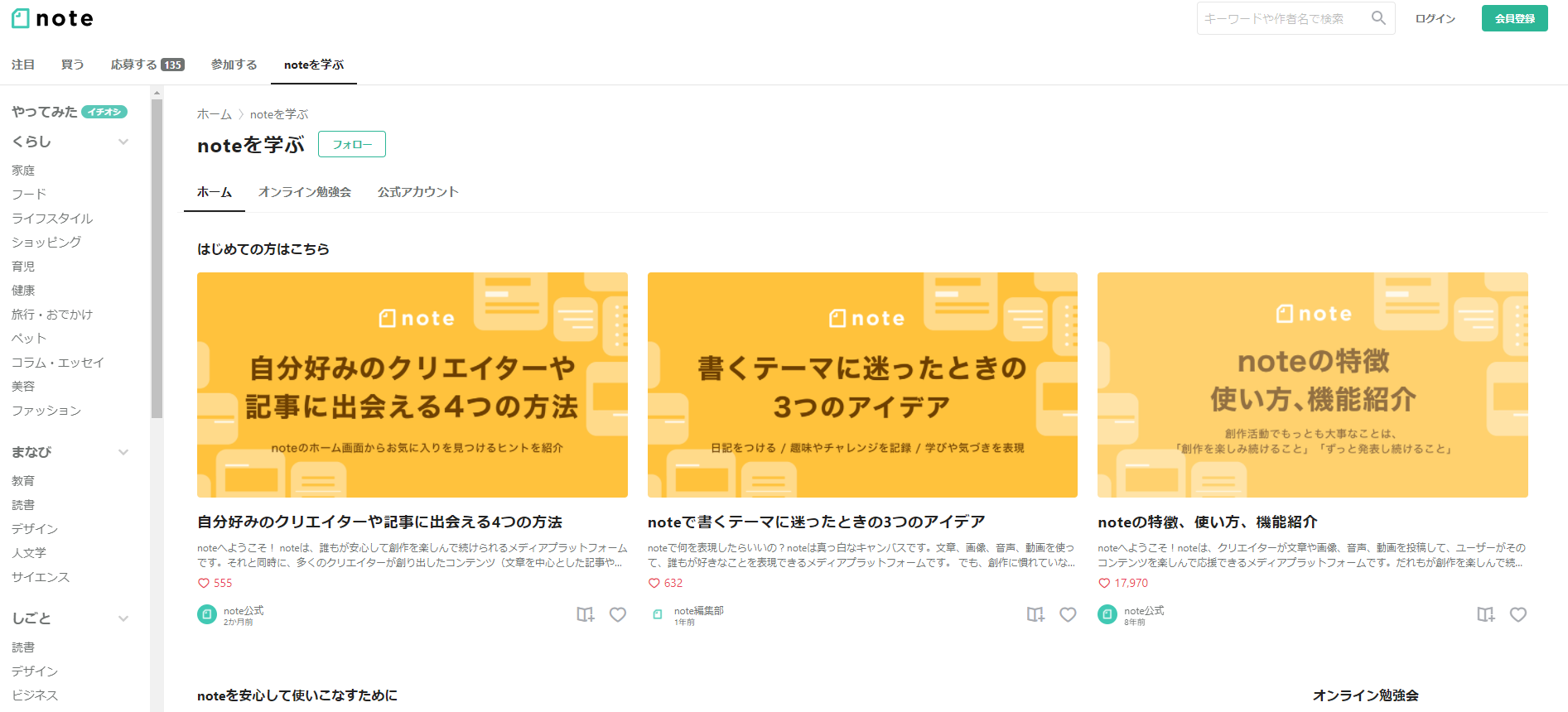Add the noteの特徴 article to a magazine
This screenshot has height=712, width=1568.
1485,614
